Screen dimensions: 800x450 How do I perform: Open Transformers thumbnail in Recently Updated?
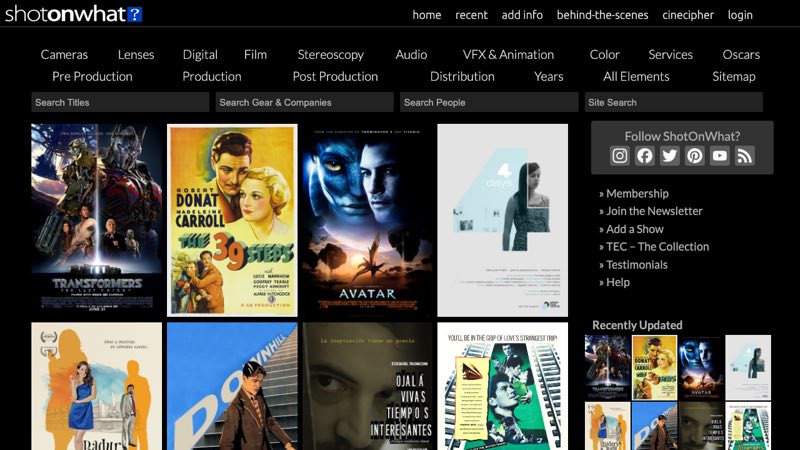coord(607,367)
